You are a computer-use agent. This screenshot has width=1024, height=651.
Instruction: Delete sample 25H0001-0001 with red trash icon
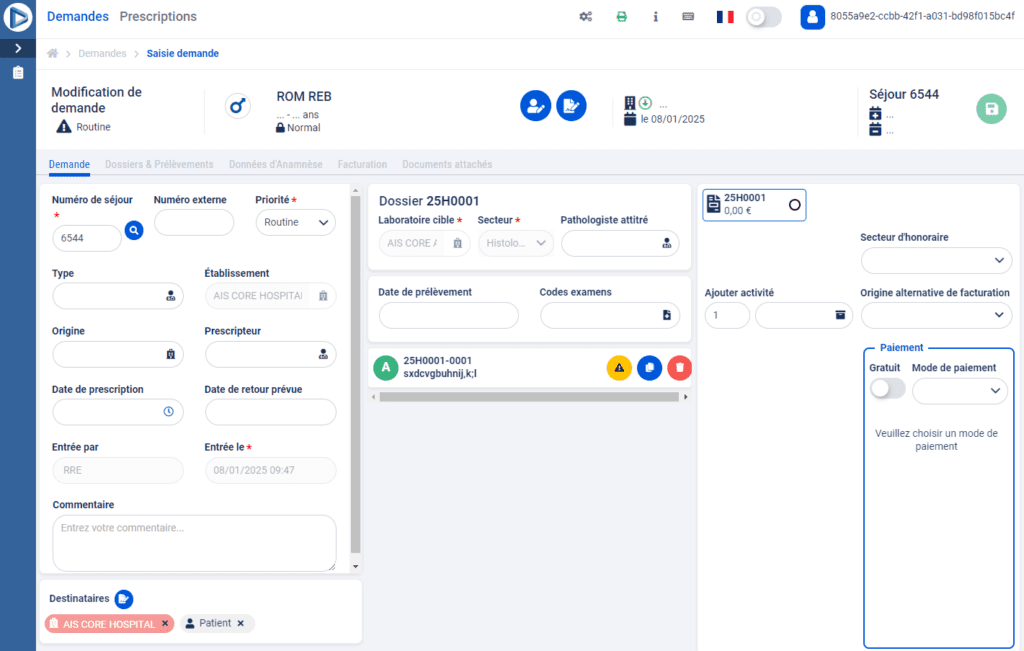(679, 368)
